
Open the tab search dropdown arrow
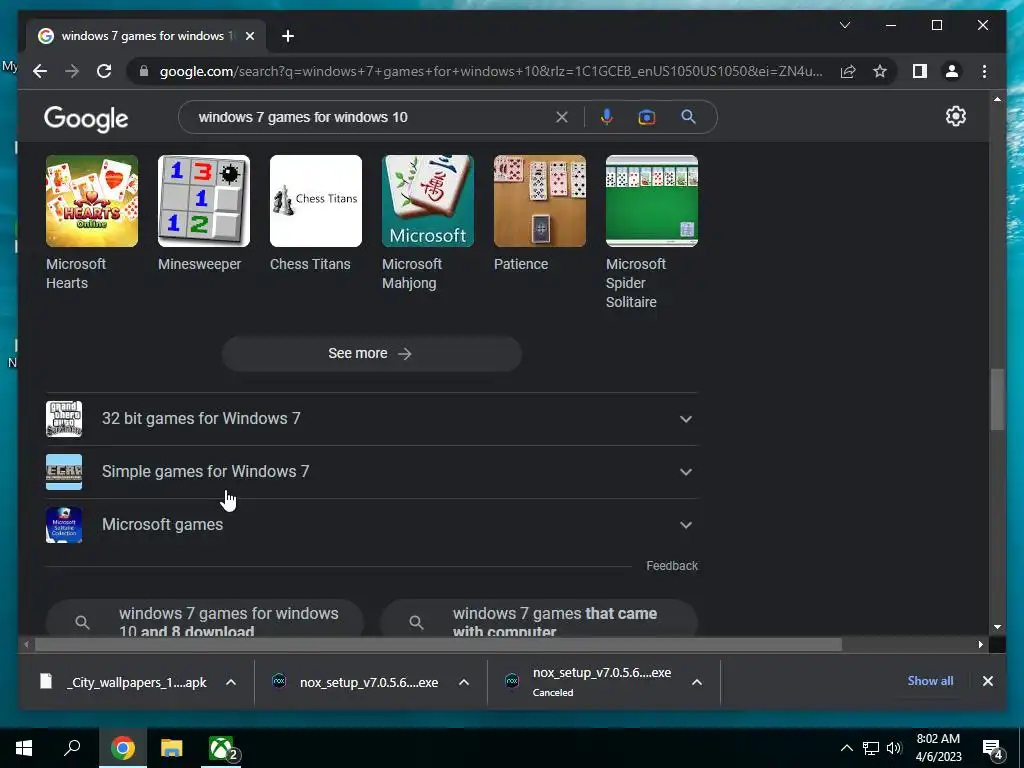pyautogui.click(x=844, y=25)
